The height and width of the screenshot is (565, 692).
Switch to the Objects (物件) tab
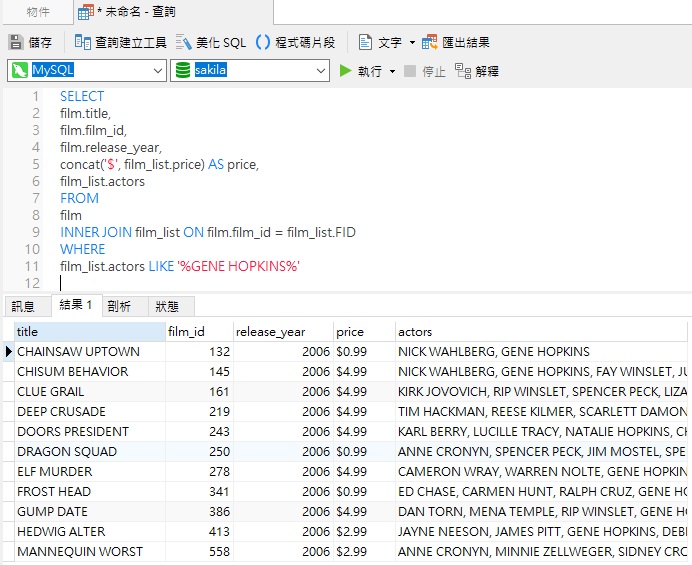[38, 12]
